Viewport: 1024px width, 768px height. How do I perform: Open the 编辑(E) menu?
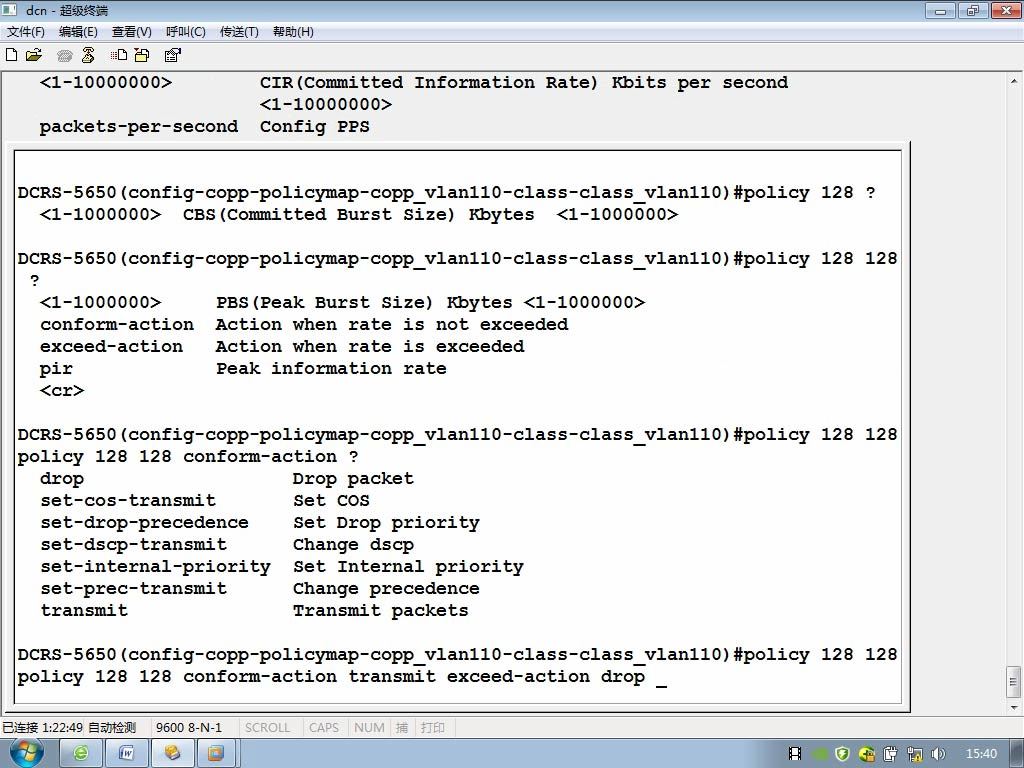click(x=78, y=31)
